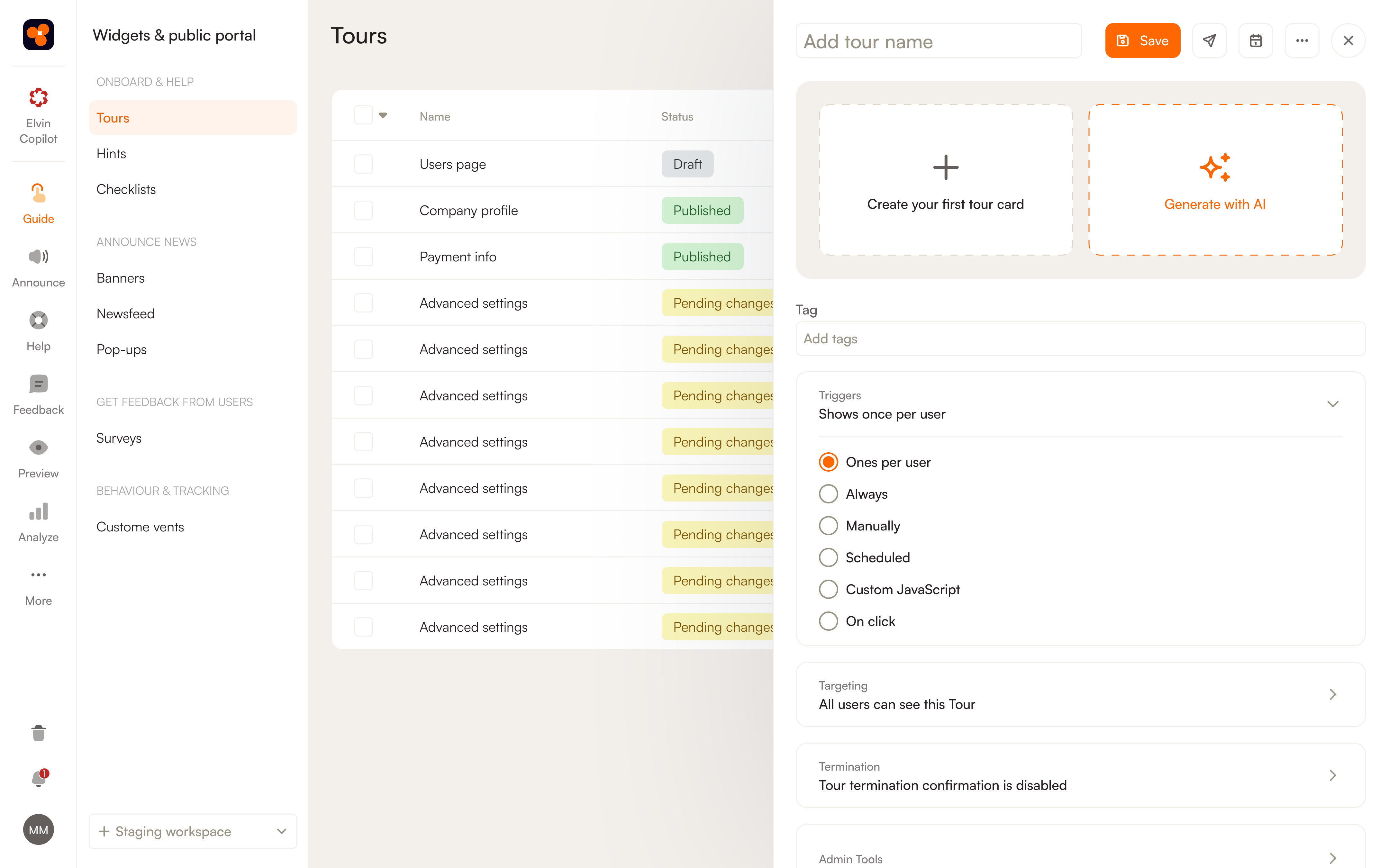The height and width of the screenshot is (868, 1389).
Task: Open the trash bin icon
Action: (x=39, y=733)
